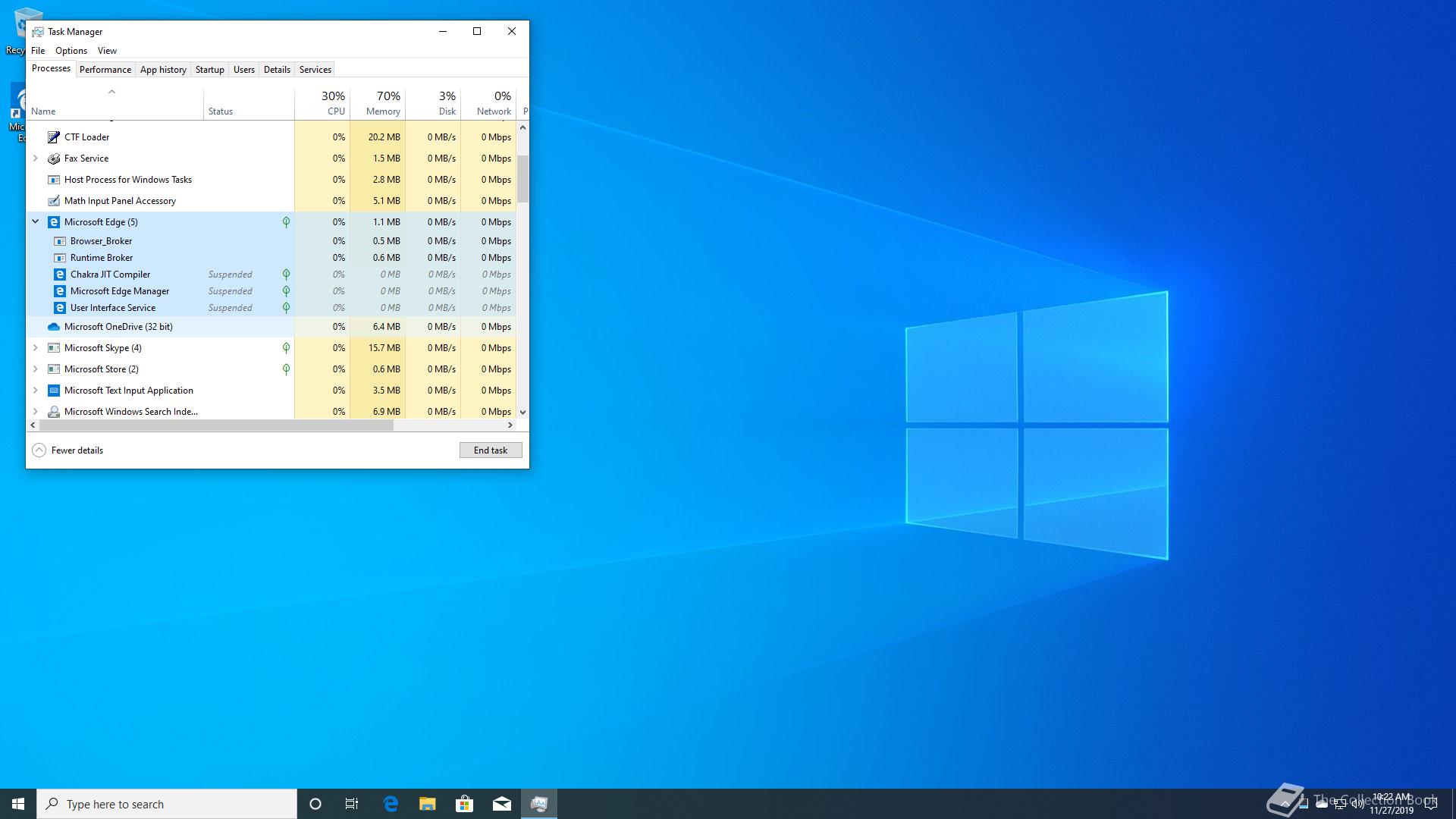
Task: Click the leaf status icon for Microsoft Store
Action: [x=286, y=369]
